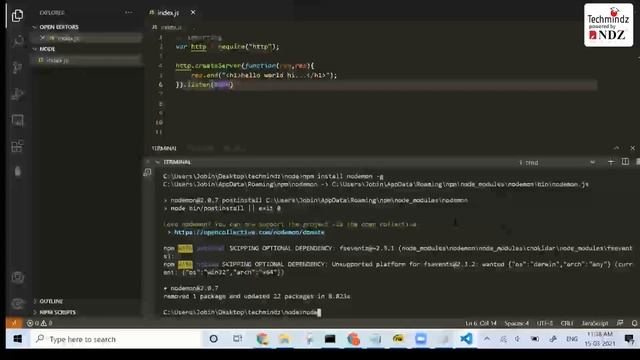The height and width of the screenshot is (360, 640).
Task: Change end of line sequence CRLF
Action: [567, 323]
